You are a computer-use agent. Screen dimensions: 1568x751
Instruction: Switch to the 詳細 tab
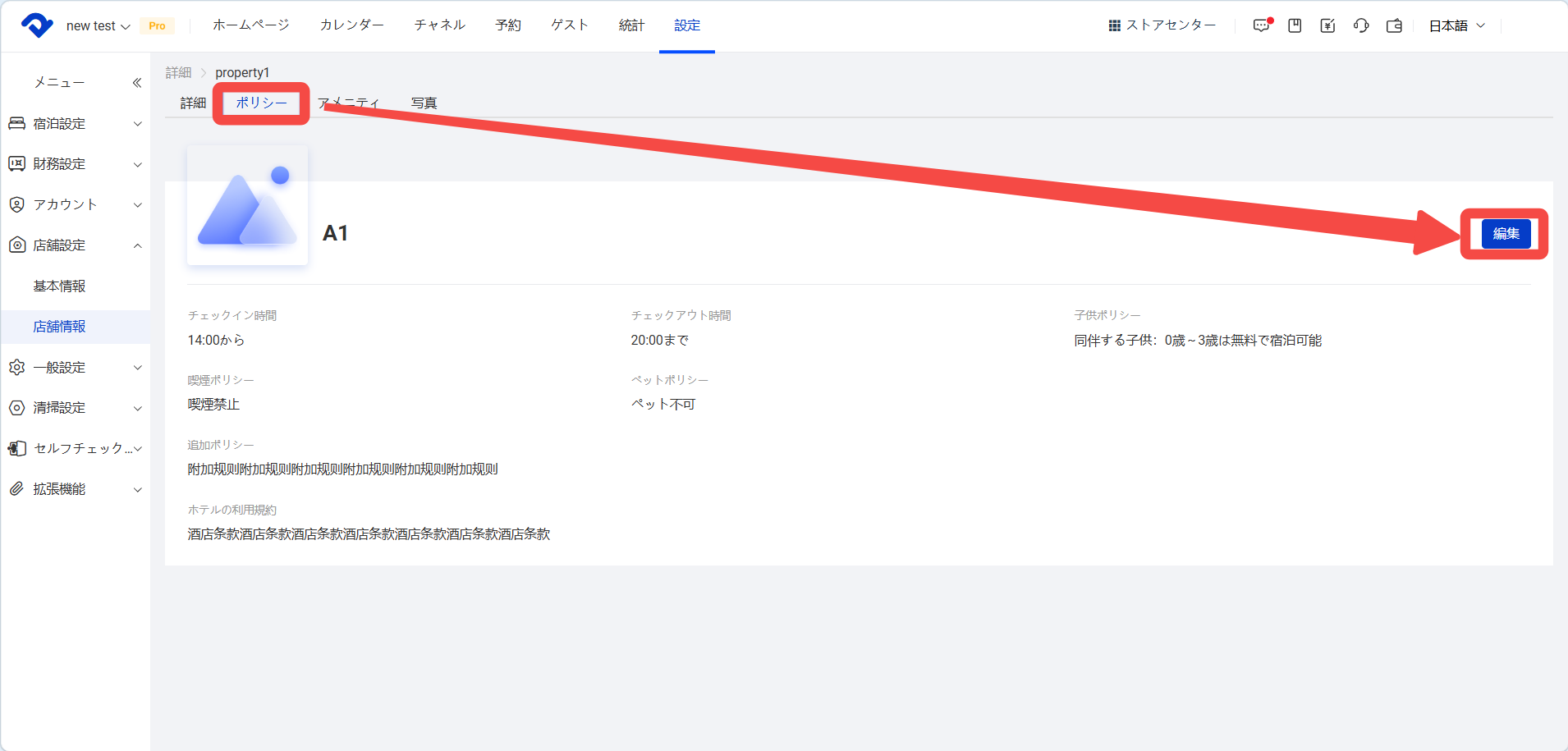[x=193, y=103]
